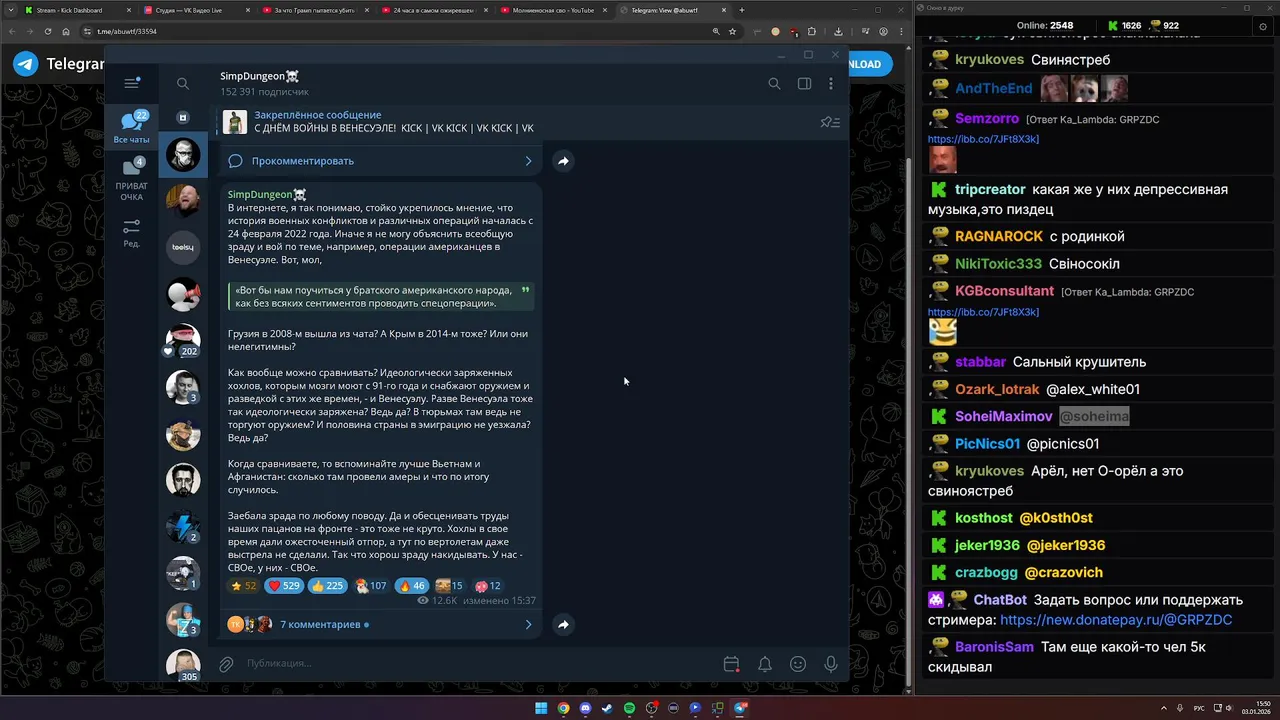Open the three-dot channel options menu
This screenshot has width=1280, height=720.
click(x=830, y=84)
